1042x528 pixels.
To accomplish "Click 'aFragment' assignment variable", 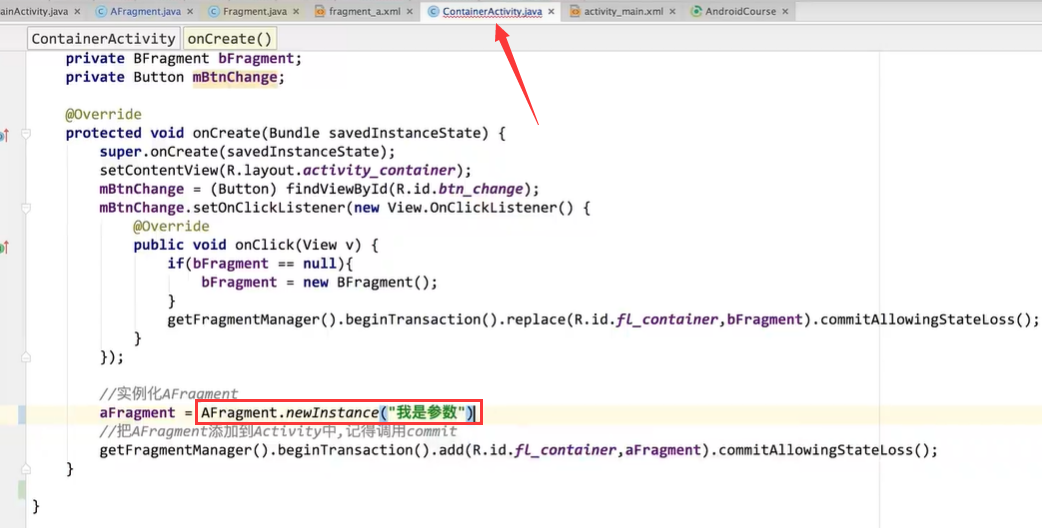I will point(138,413).
